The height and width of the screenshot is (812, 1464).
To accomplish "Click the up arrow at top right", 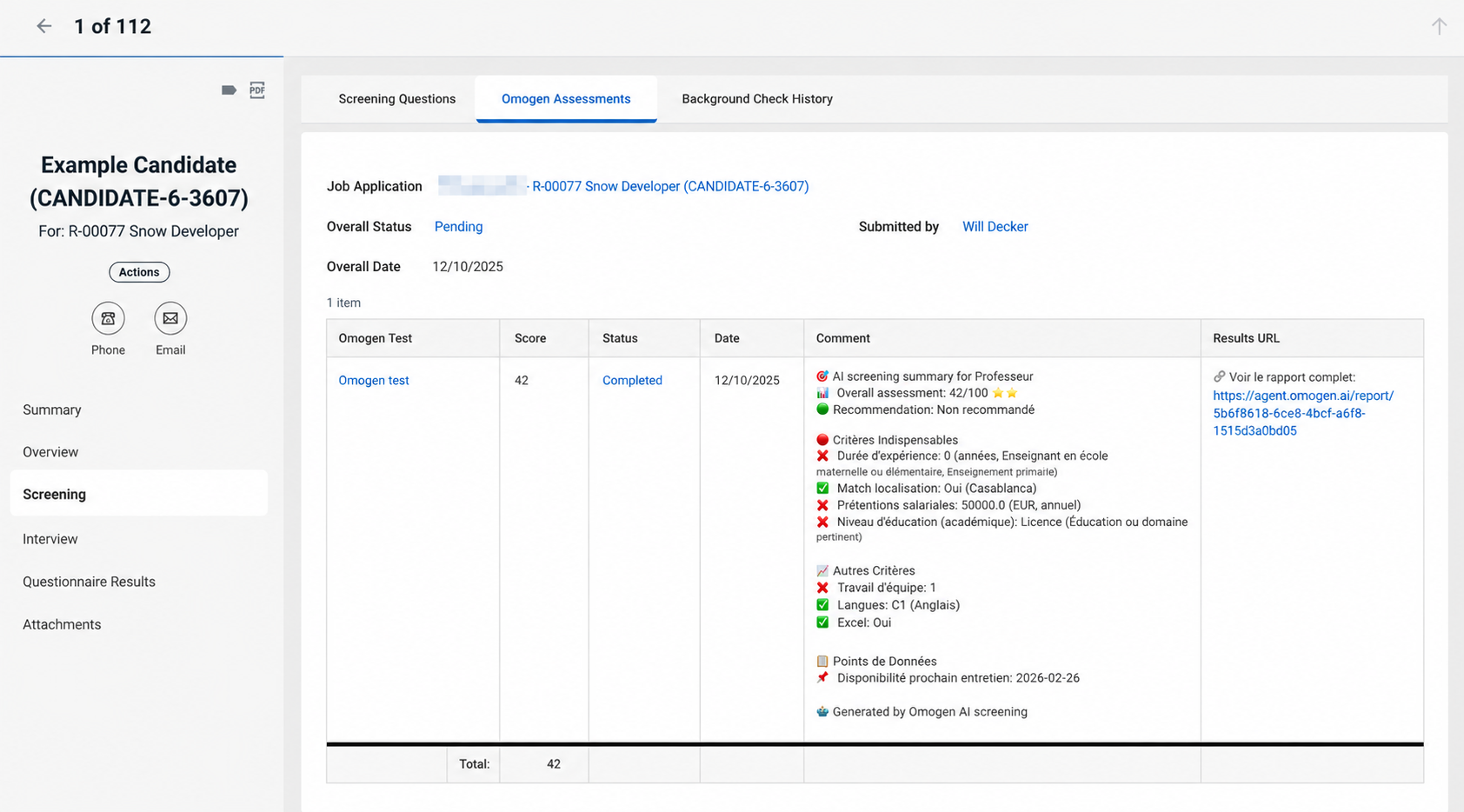I will pos(1439,26).
